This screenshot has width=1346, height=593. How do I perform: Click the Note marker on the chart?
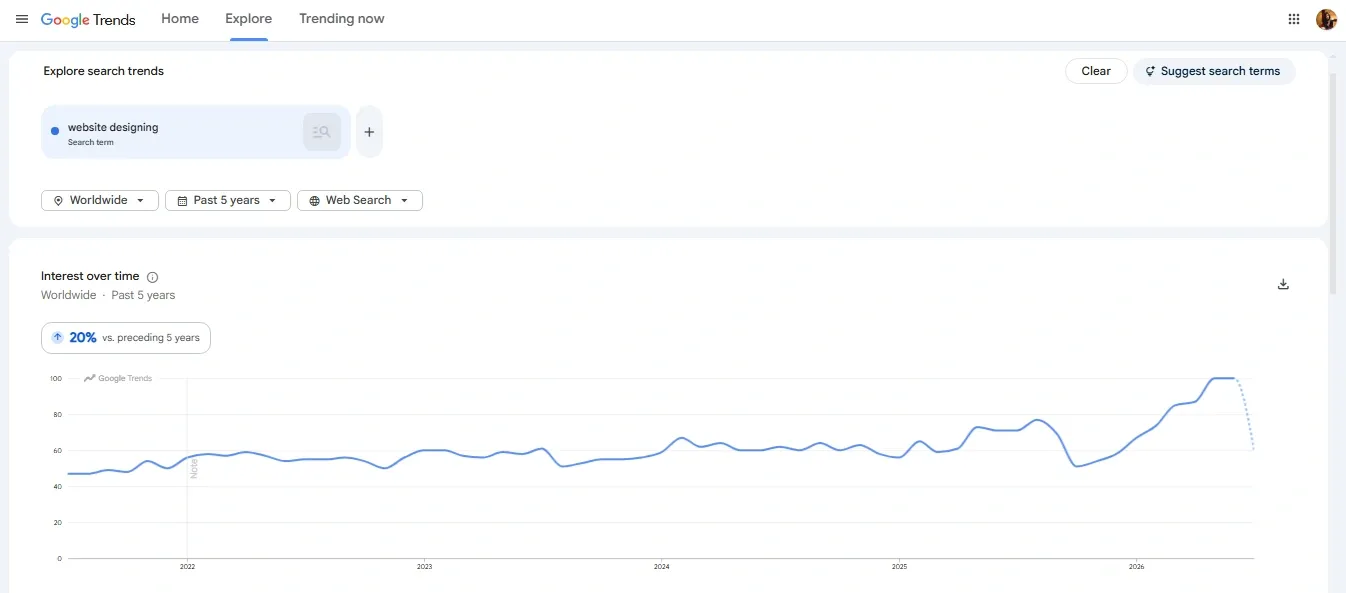(194, 468)
